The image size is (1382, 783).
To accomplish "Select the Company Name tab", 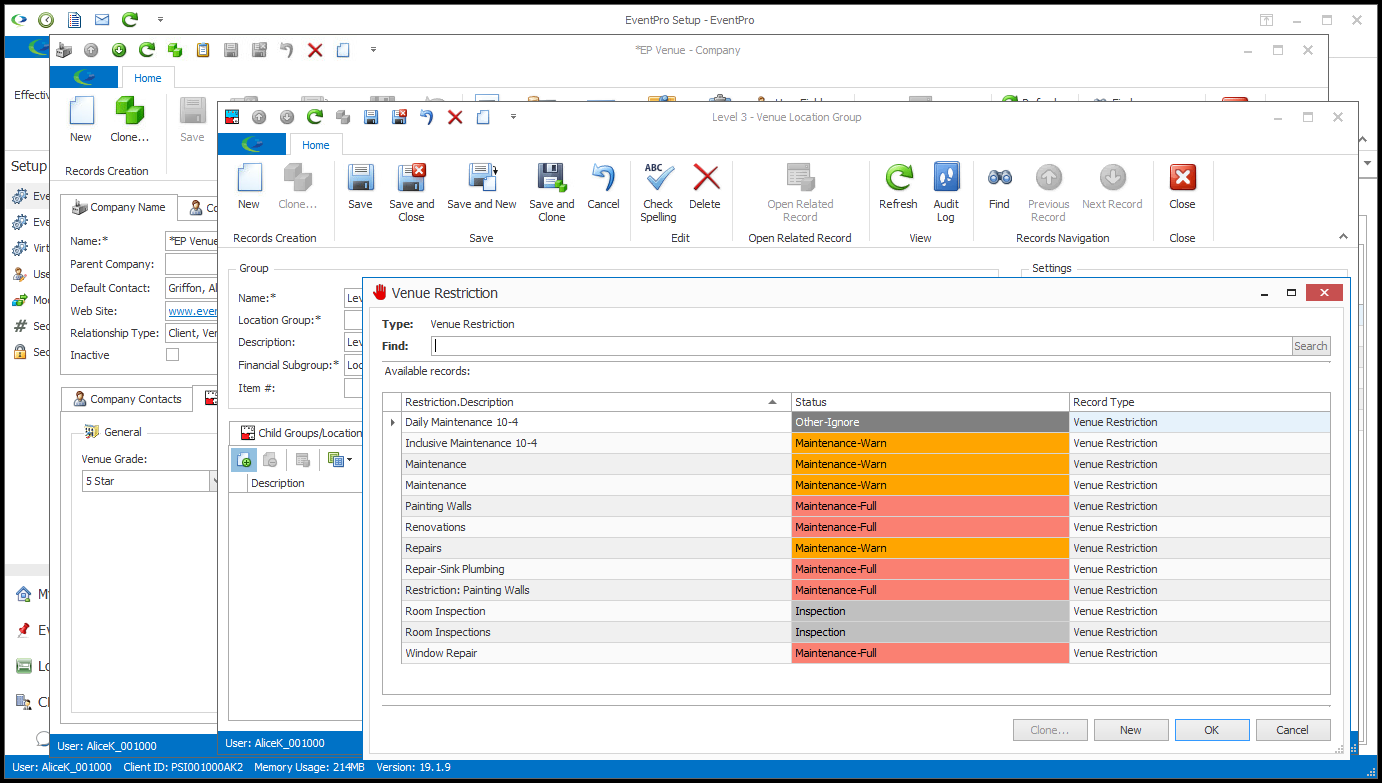I will coord(119,207).
